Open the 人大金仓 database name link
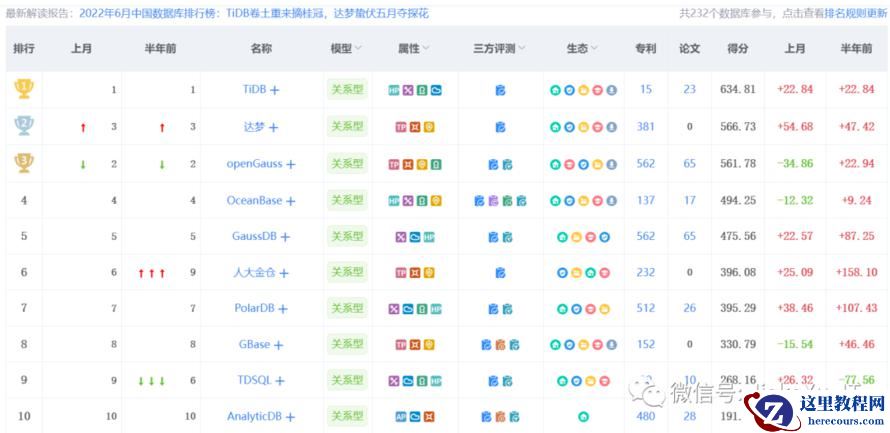Image resolution: width=890 pixels, height=433 pixels. pyautogui.click(x=254, y=273)
